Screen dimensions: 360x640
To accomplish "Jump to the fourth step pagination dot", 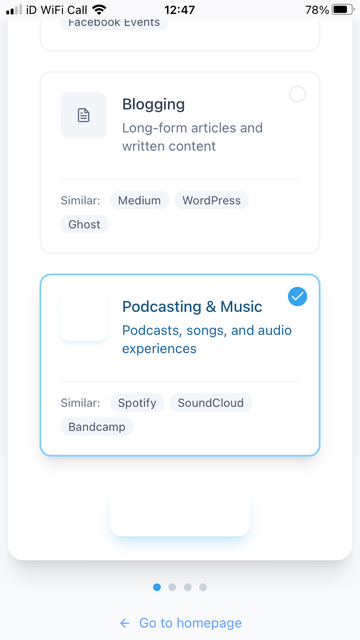I will tap(203, 587).
